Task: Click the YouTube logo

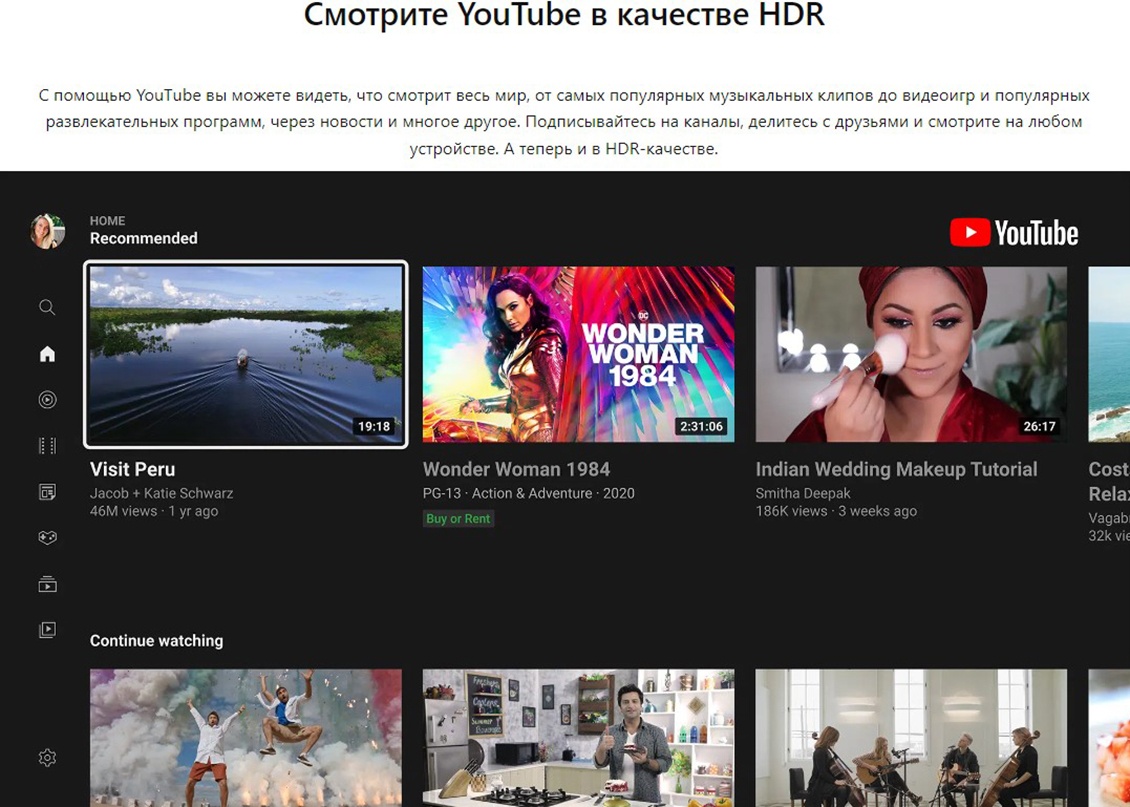Action: [x=1014, y=233]
